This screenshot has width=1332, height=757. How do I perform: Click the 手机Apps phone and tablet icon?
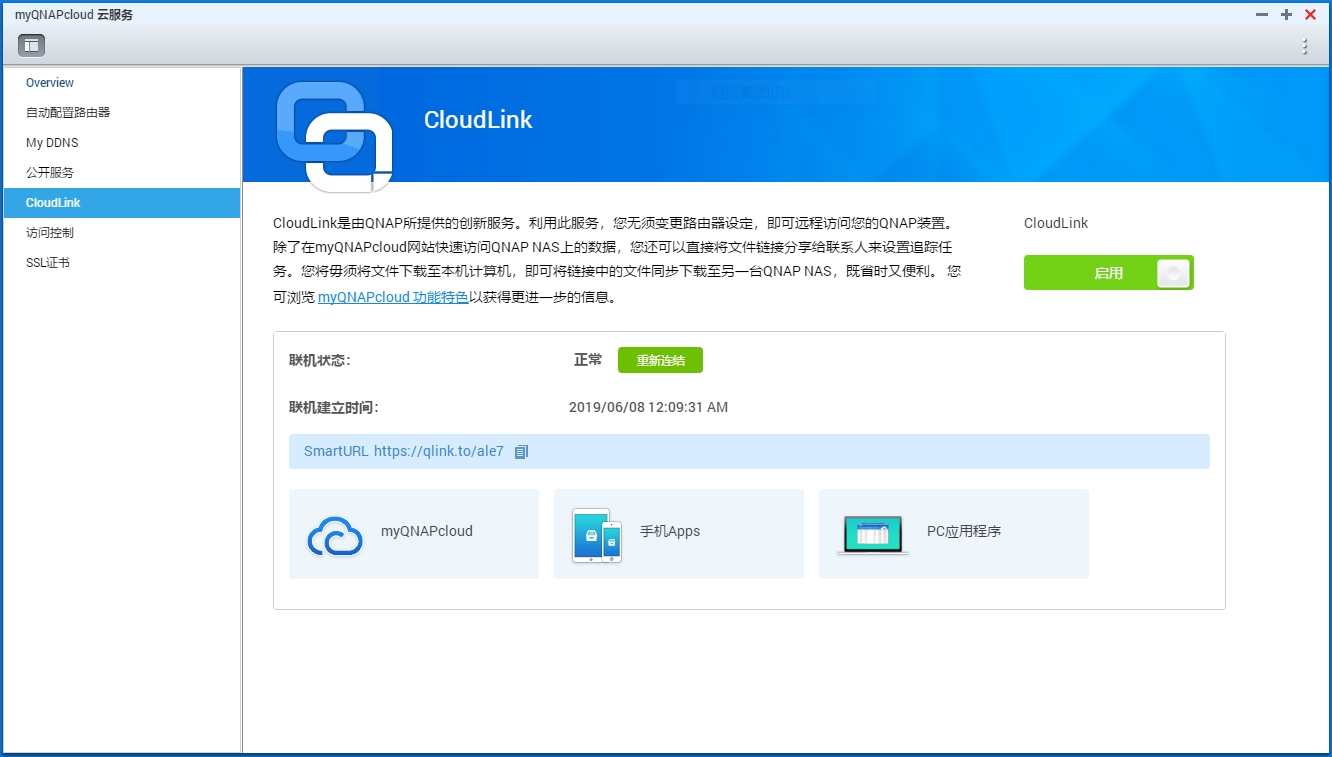597,535
